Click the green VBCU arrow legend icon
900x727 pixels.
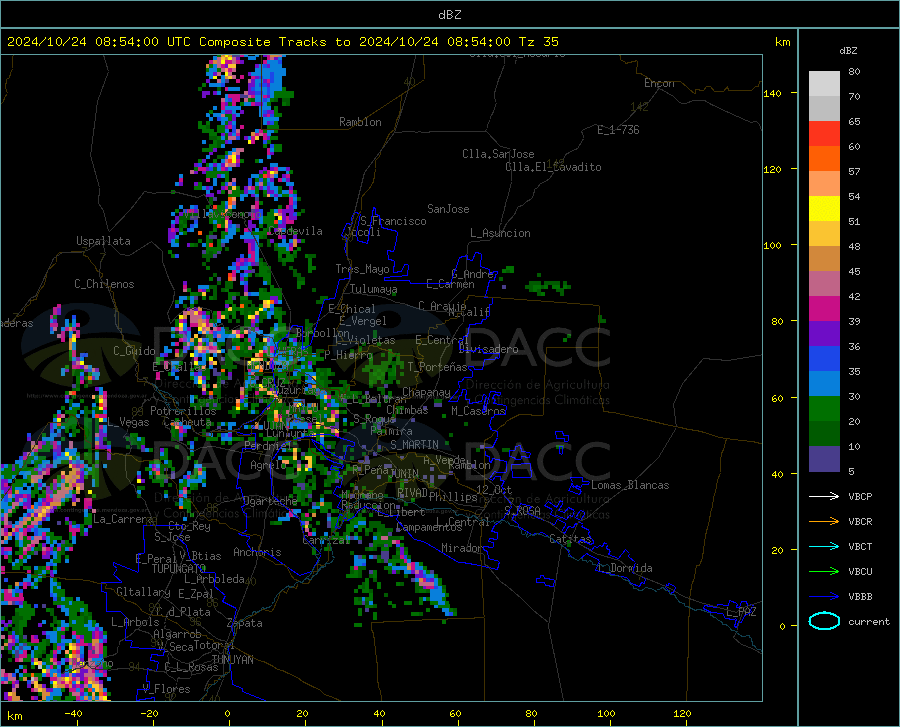coord(824,572)
